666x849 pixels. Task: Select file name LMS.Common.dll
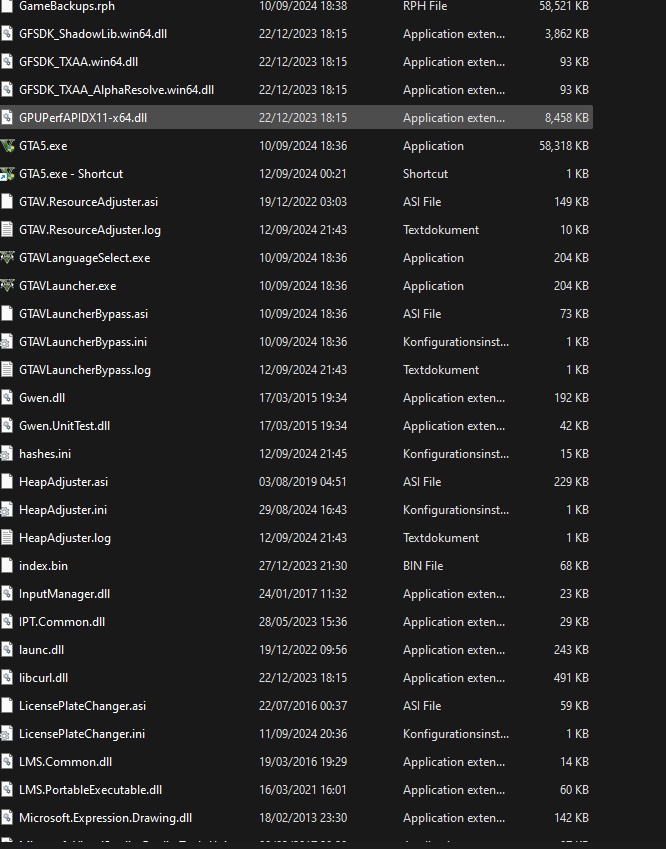(66, 762)
